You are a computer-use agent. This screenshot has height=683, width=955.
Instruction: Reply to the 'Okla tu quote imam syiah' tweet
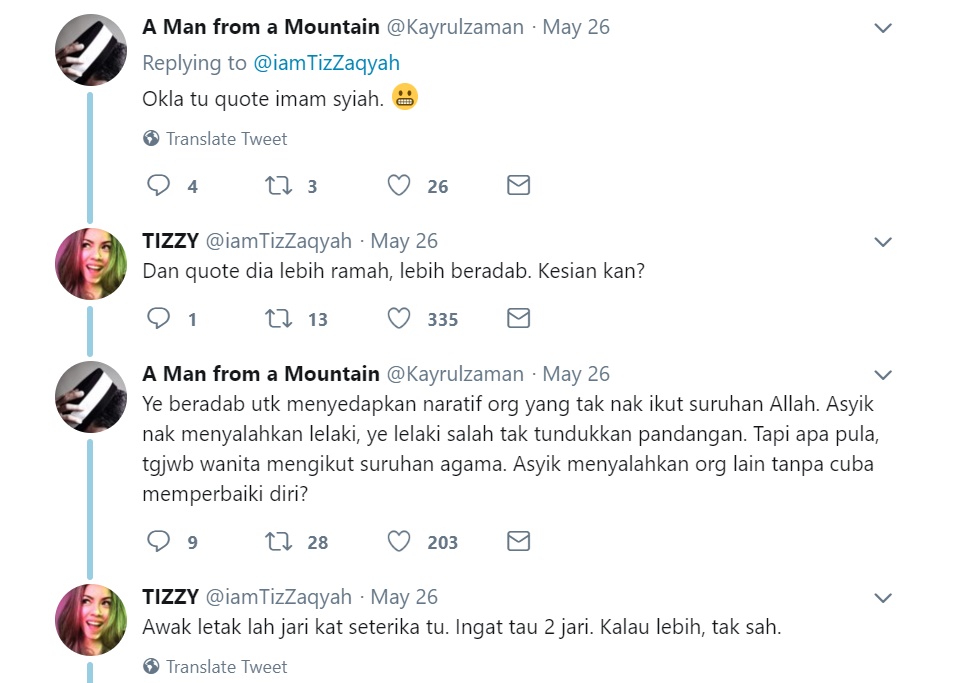(159, 186)
